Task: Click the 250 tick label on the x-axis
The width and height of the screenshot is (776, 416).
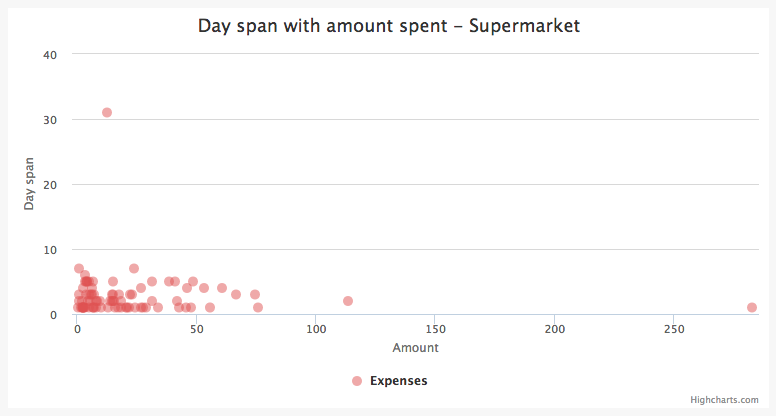Action: click(x=673, y=329)
